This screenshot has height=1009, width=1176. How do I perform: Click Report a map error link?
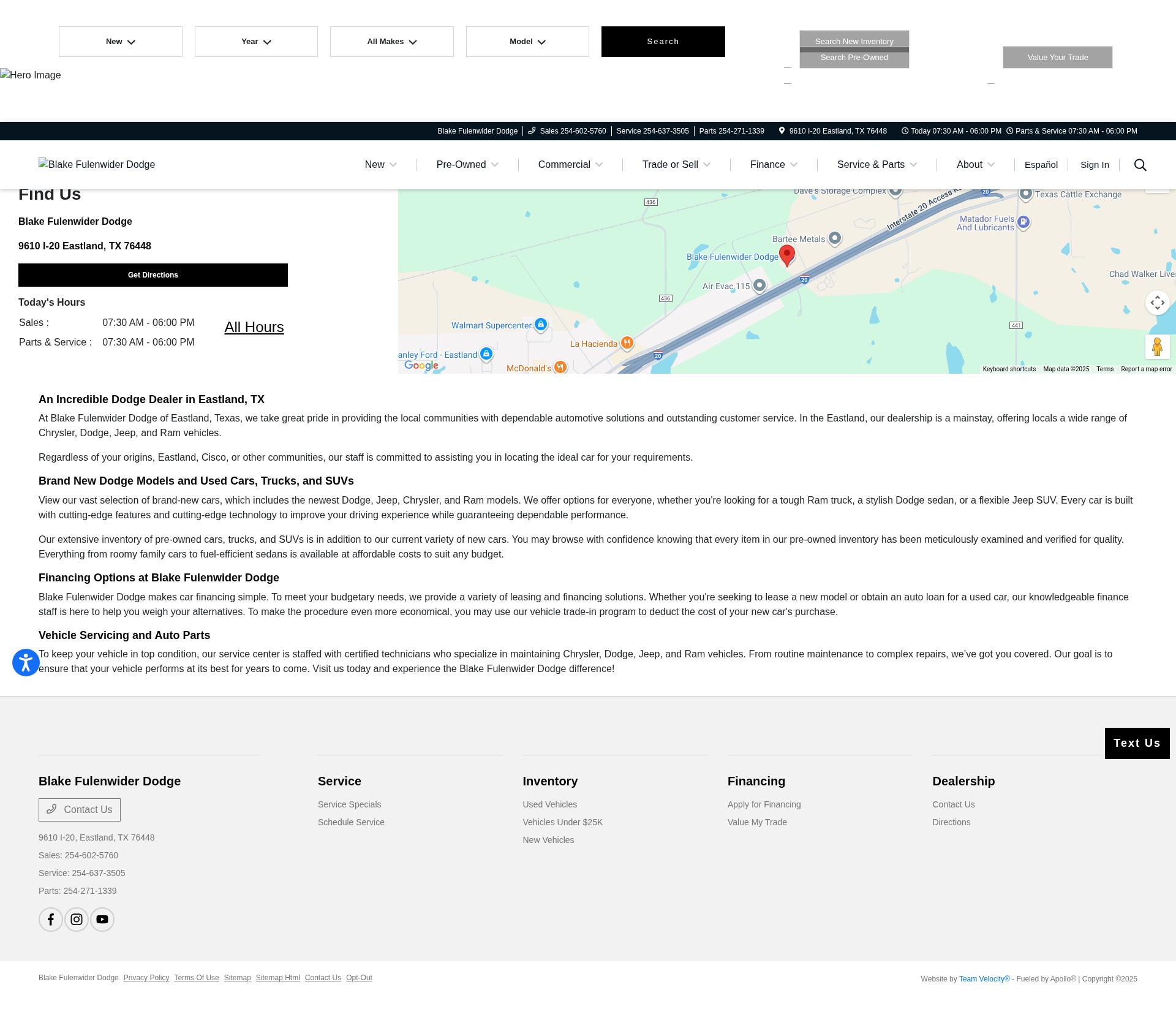coord(1146,369)
